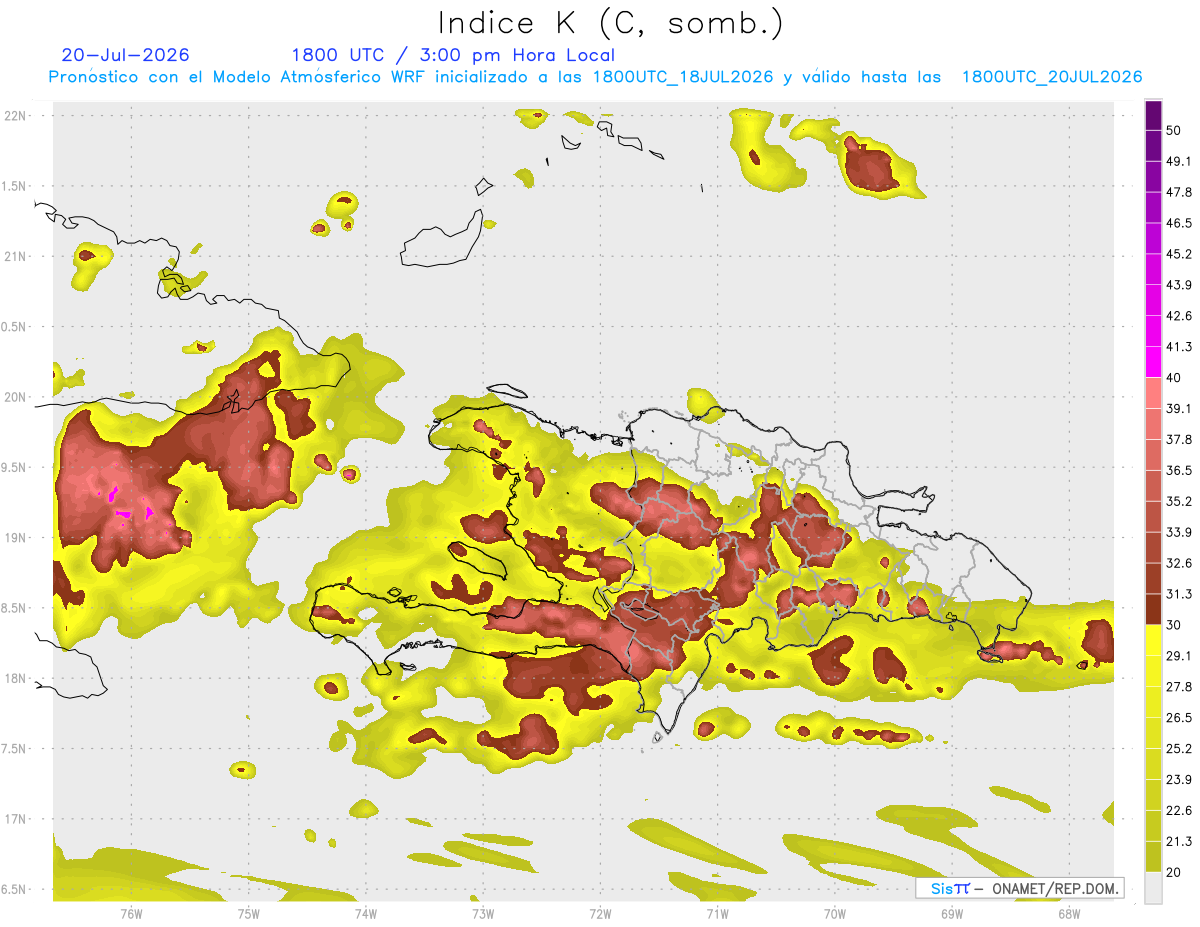
Task: Click the colorbar label "35.2"
Action: point(1179,501)
